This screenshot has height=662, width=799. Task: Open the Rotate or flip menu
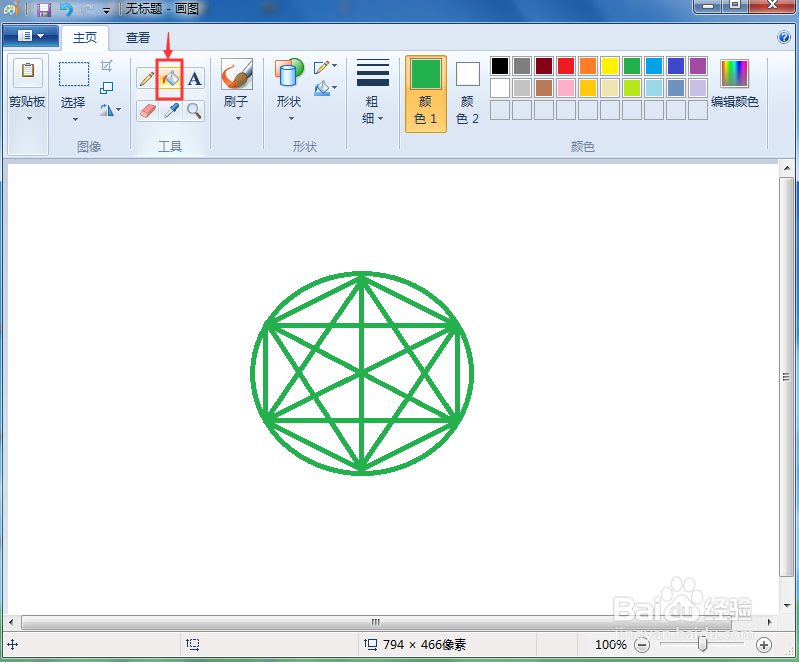click(110, 110)
